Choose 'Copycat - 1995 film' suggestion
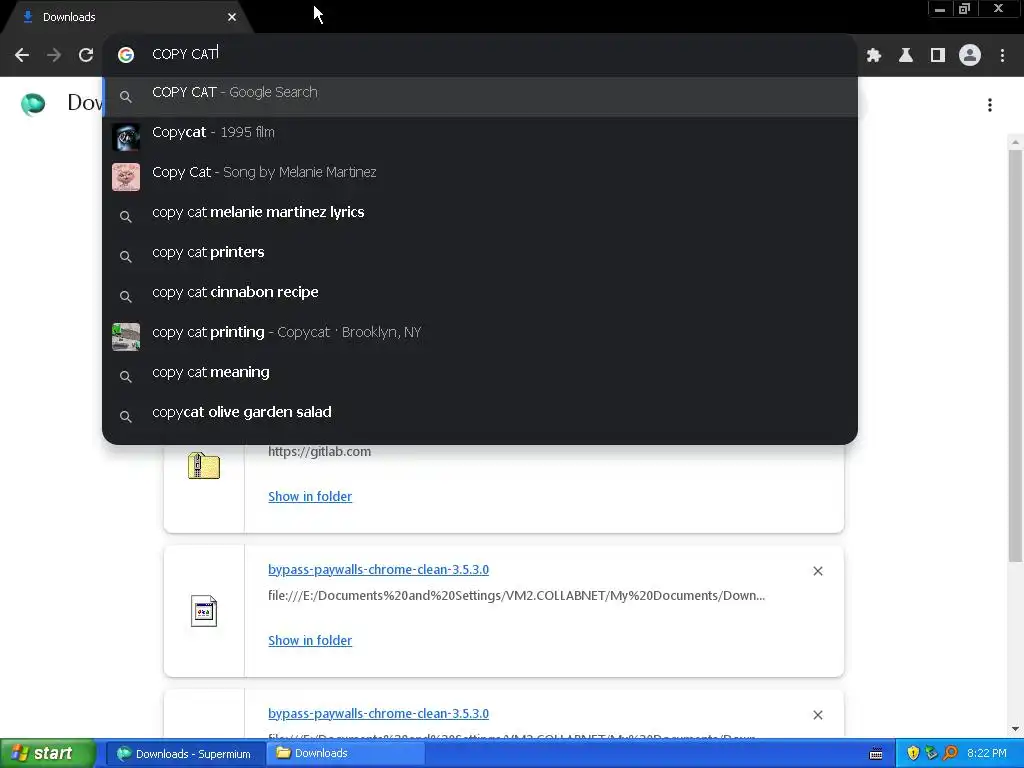This screenshot has height=768, width=1024. click(480, 137)
